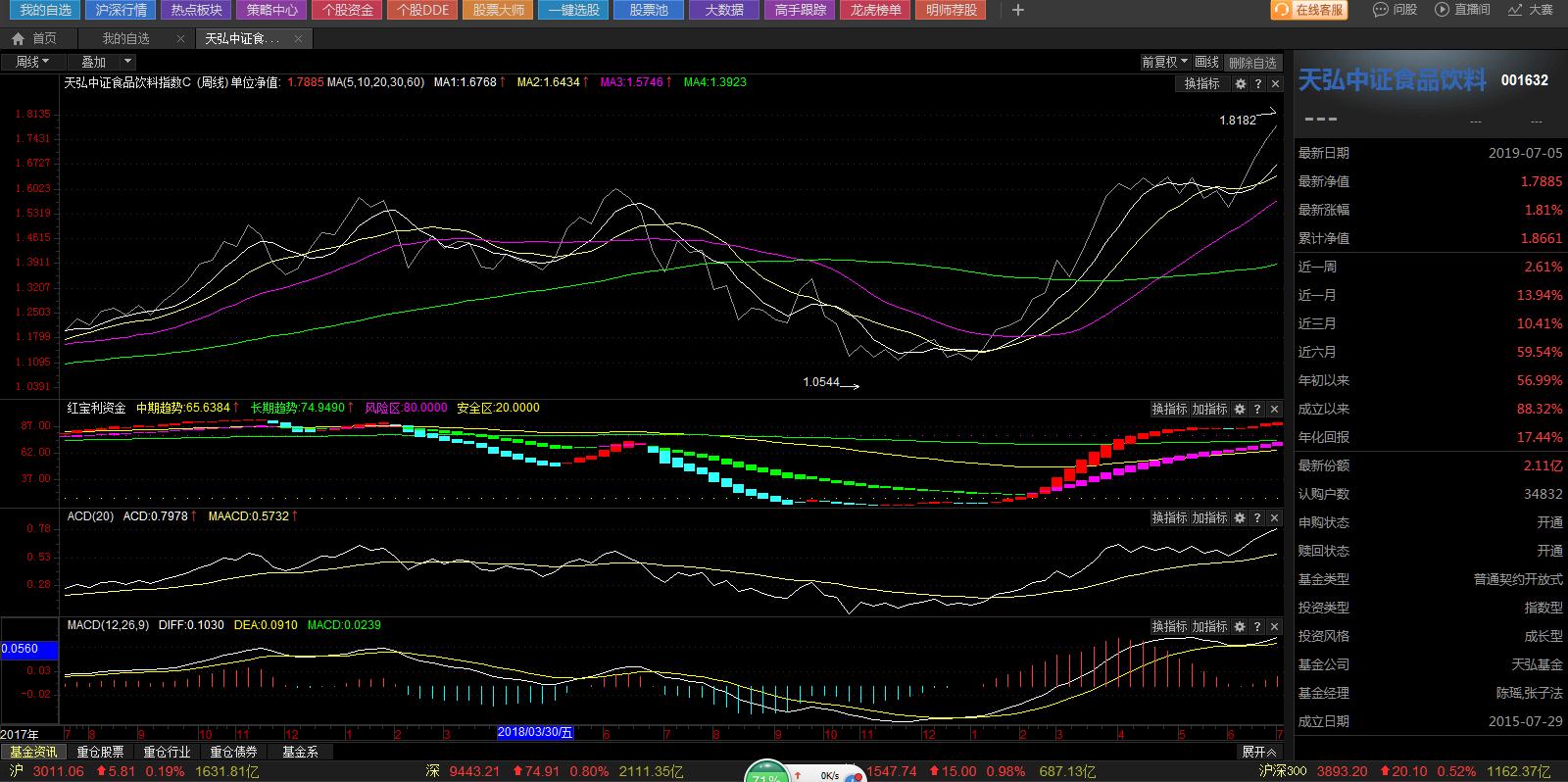This screenshot has width=1568, height=782.
Task: Open help for the main chart indicator
Action: click(1258, 84)
